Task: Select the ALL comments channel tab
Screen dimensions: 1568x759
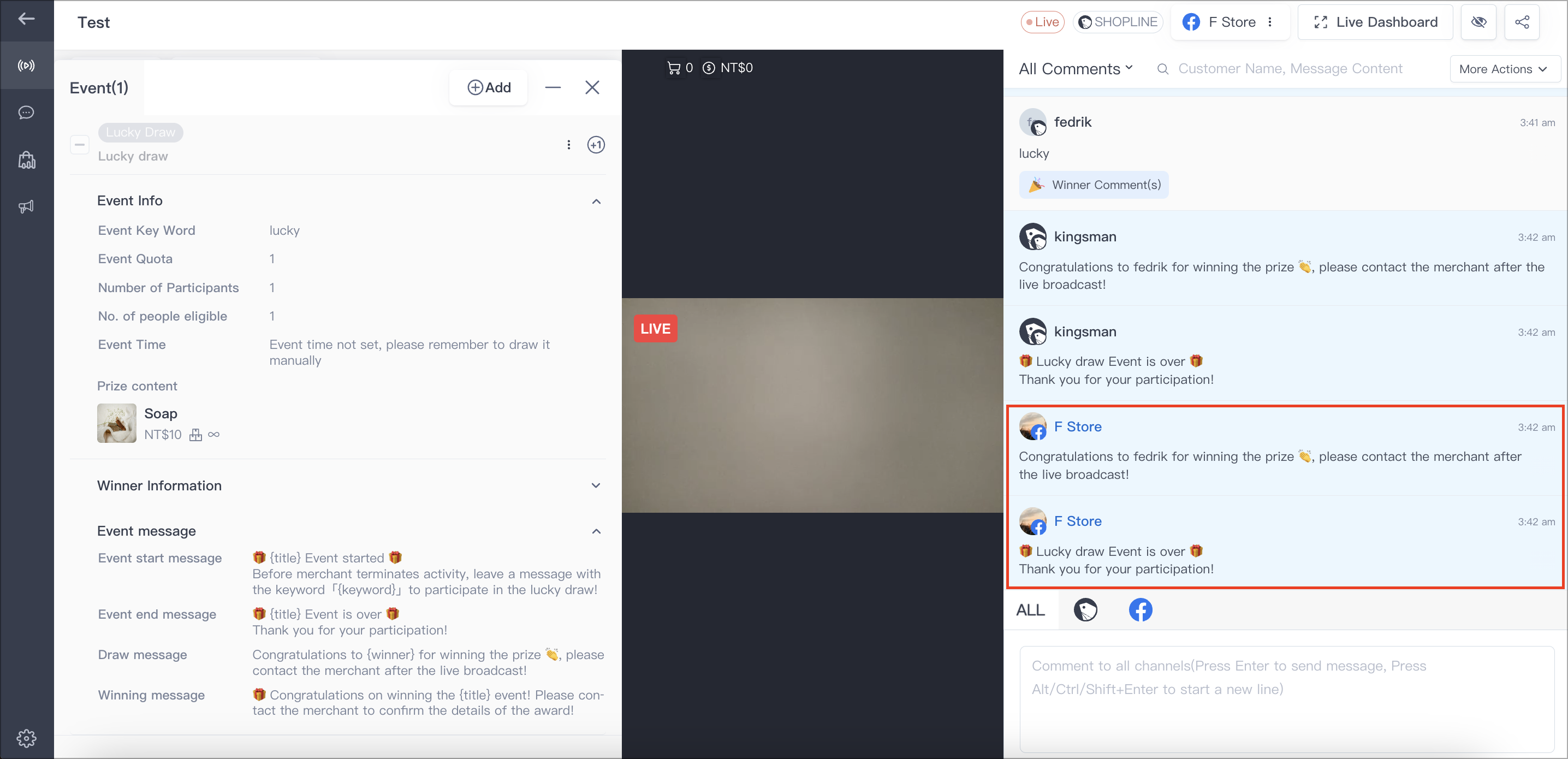Action: pyautogui.click(x=1031, y=610)
